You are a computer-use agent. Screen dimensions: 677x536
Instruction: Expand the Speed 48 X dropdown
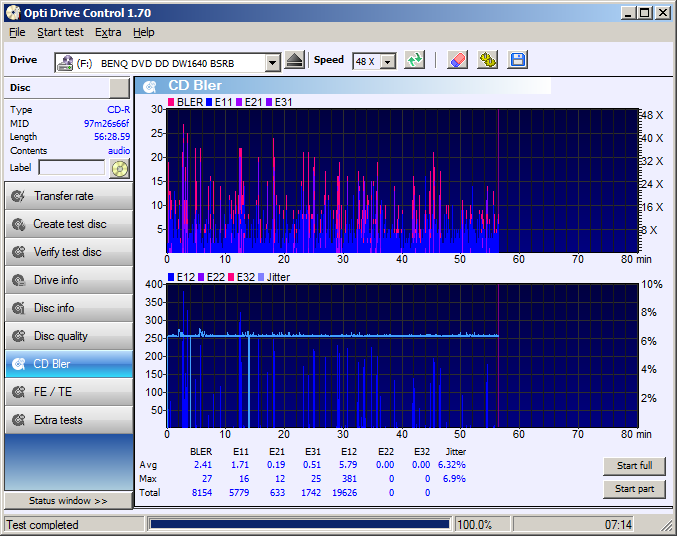point(388,62)
